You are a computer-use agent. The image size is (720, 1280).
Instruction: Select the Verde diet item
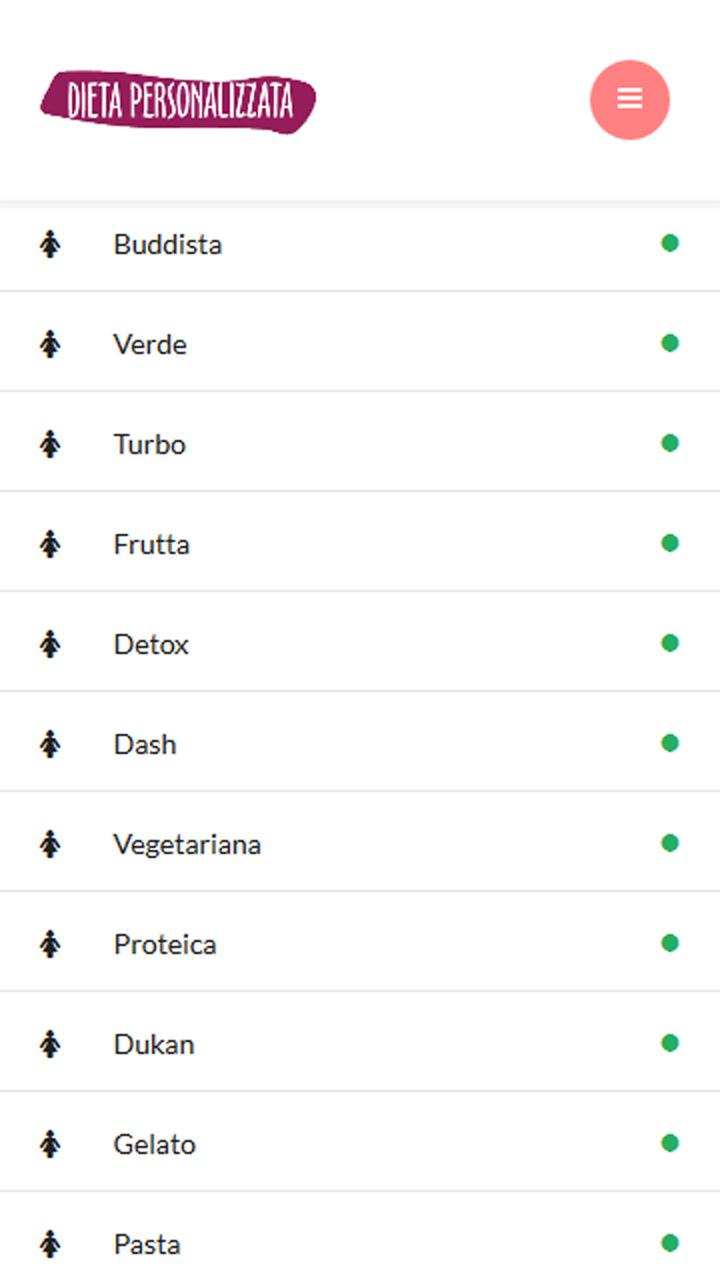pos(150,344)
